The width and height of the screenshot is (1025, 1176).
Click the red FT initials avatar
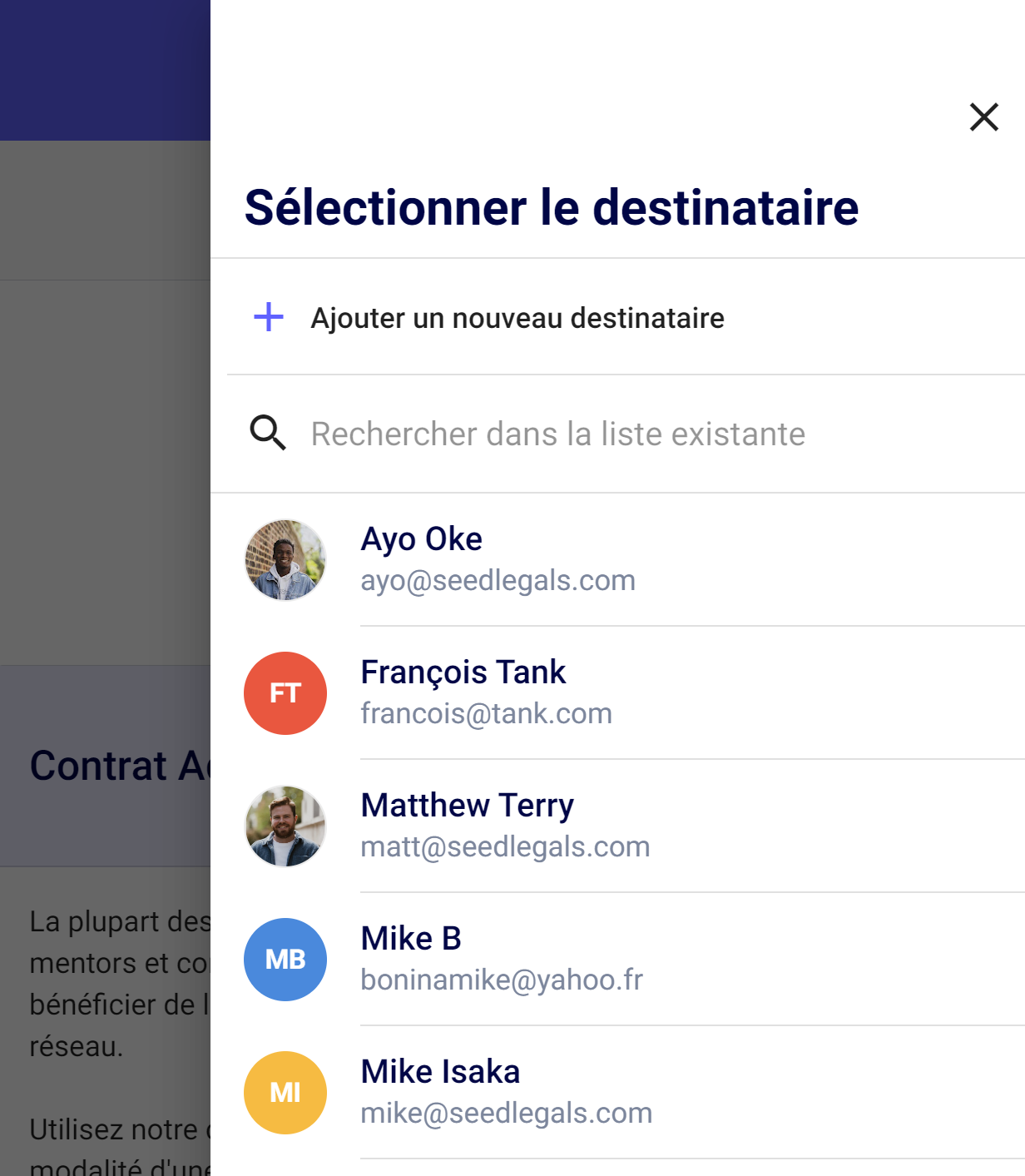click(285, 693)
